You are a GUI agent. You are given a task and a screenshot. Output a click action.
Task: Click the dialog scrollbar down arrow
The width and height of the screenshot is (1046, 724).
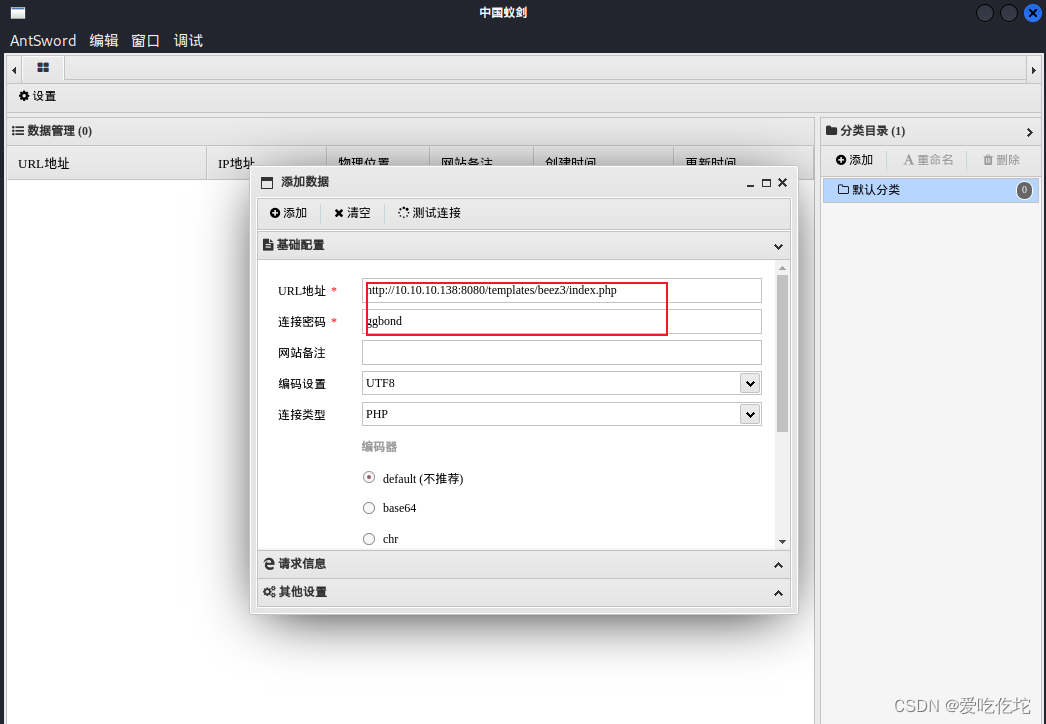[x=782, y=541]
